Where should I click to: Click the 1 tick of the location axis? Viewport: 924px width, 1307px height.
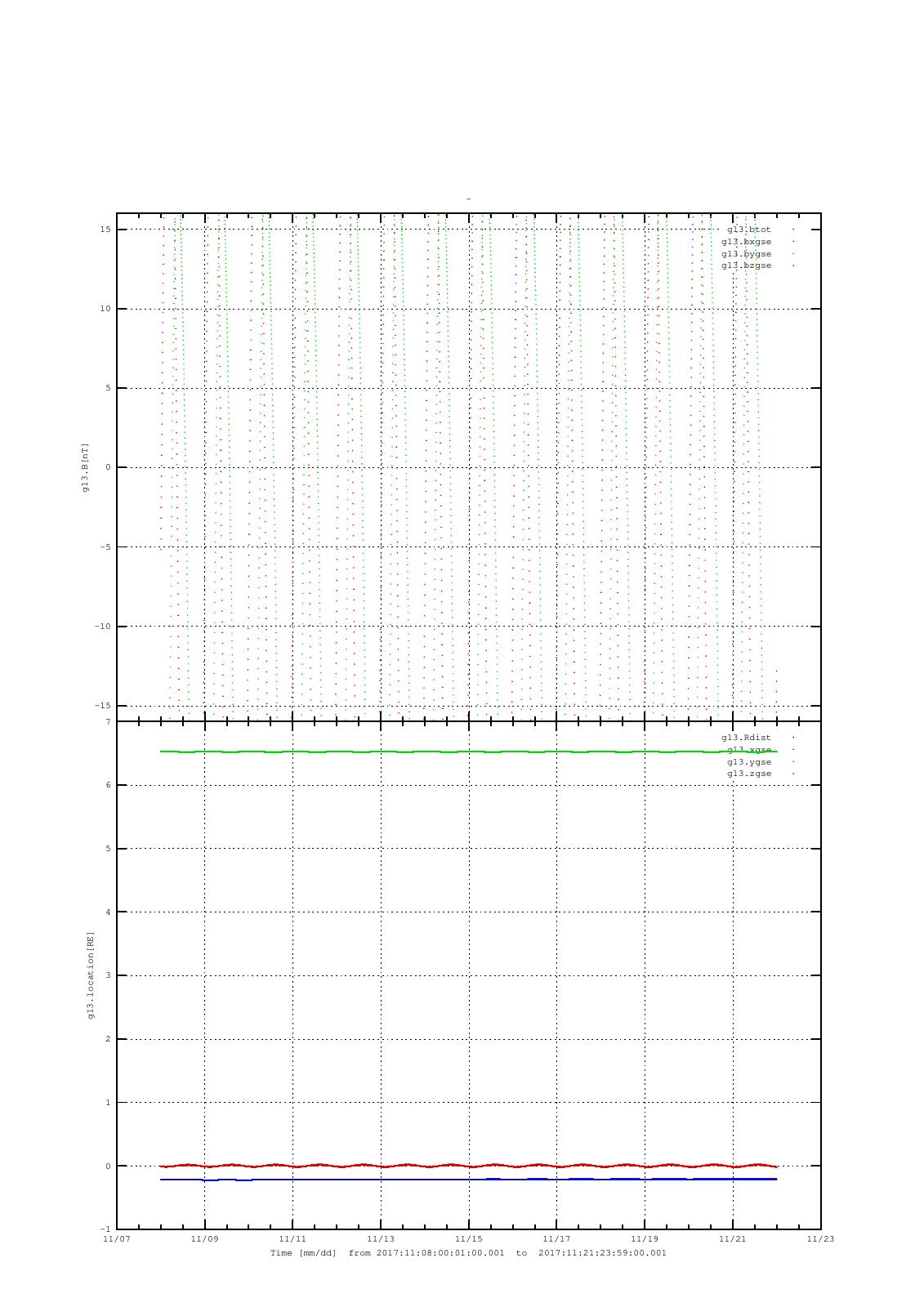pos(108,1103)
